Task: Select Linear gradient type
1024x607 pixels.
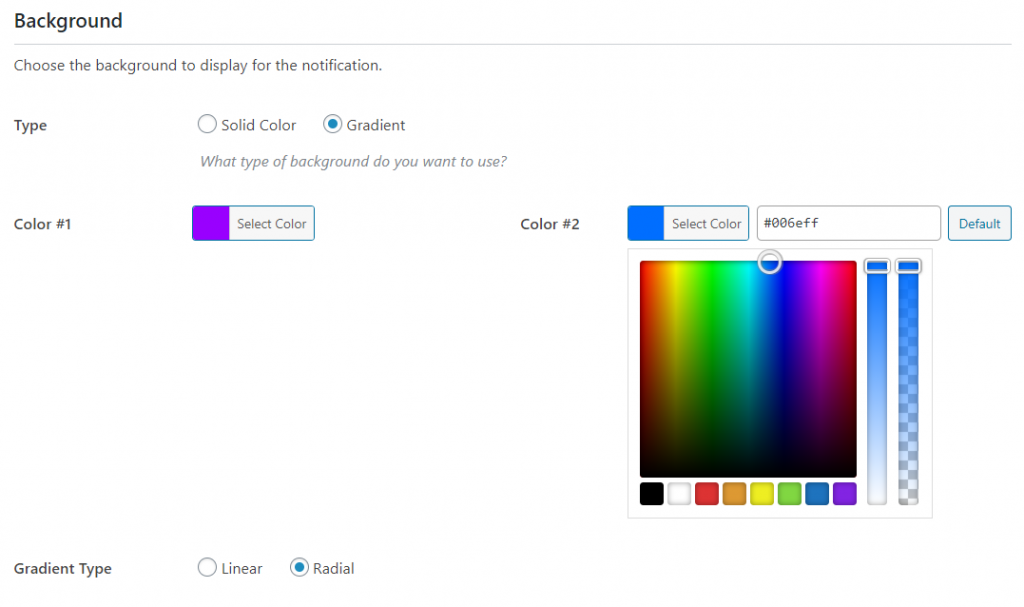Action: pyautogui.click(x=207, y=568)
